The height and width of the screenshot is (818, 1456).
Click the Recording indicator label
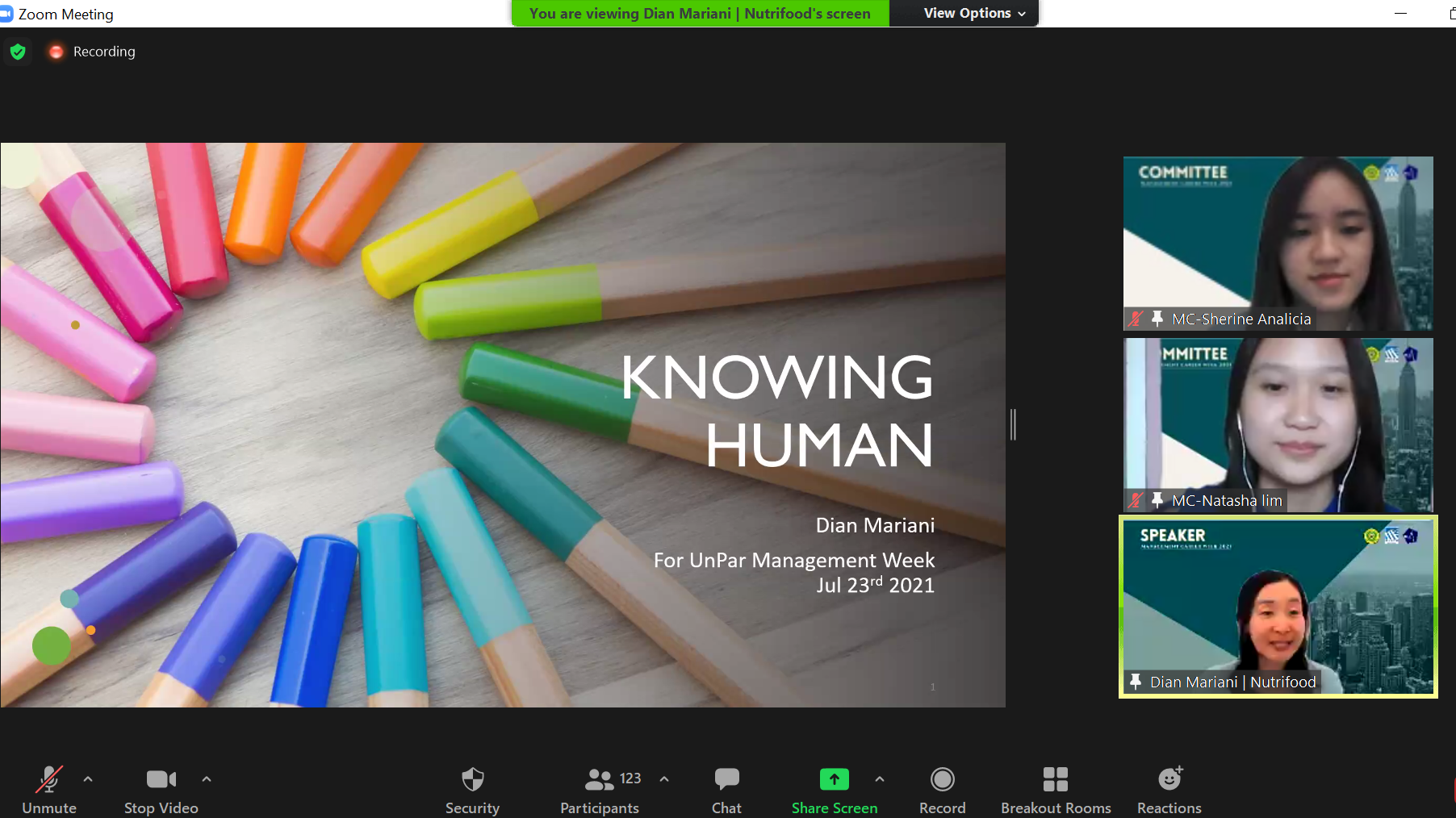(x=104, y=52)
